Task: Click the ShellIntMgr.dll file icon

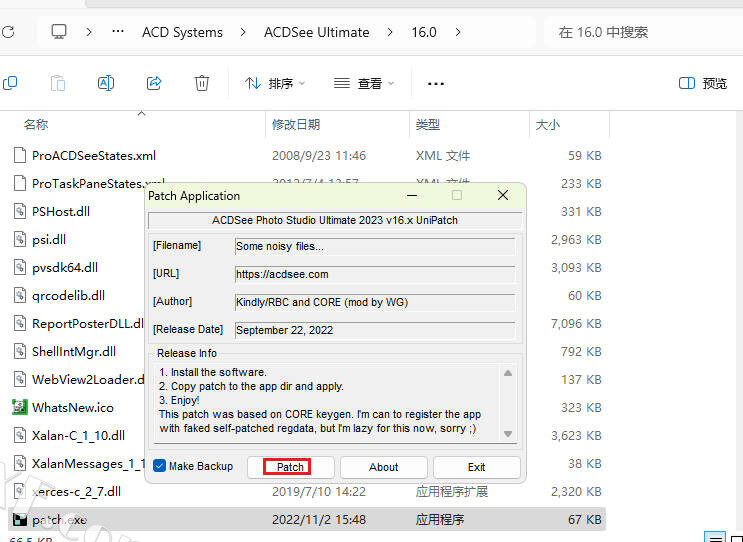Action: pos(19,351)
